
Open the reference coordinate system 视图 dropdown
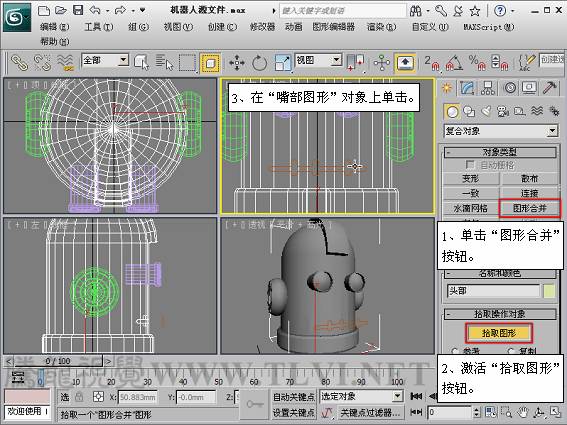tap(319, 60)
